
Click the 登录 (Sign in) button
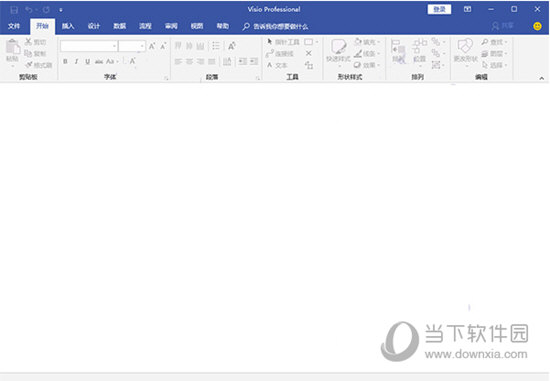pyautogui.click(x=439, y=9)
